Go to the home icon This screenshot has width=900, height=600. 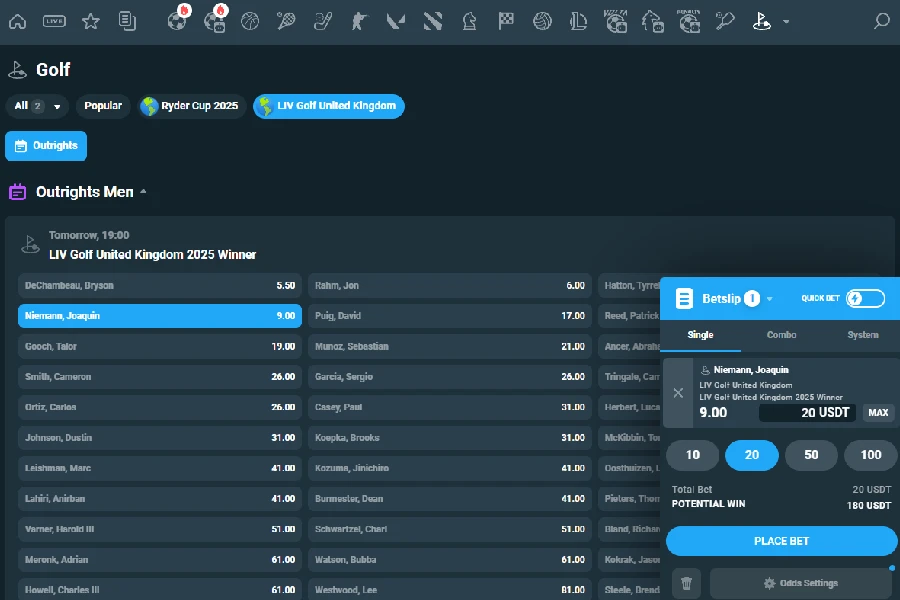[17, 21]
